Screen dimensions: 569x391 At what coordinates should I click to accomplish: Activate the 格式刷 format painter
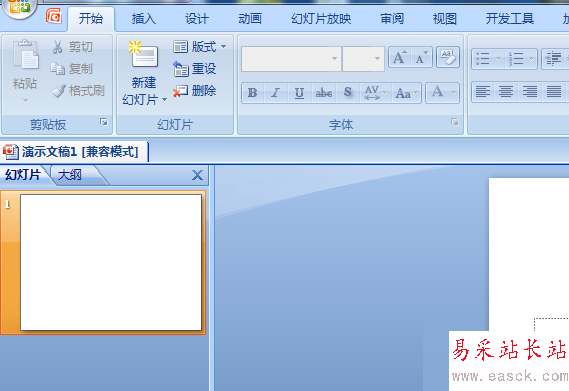(x=78, y=90)
